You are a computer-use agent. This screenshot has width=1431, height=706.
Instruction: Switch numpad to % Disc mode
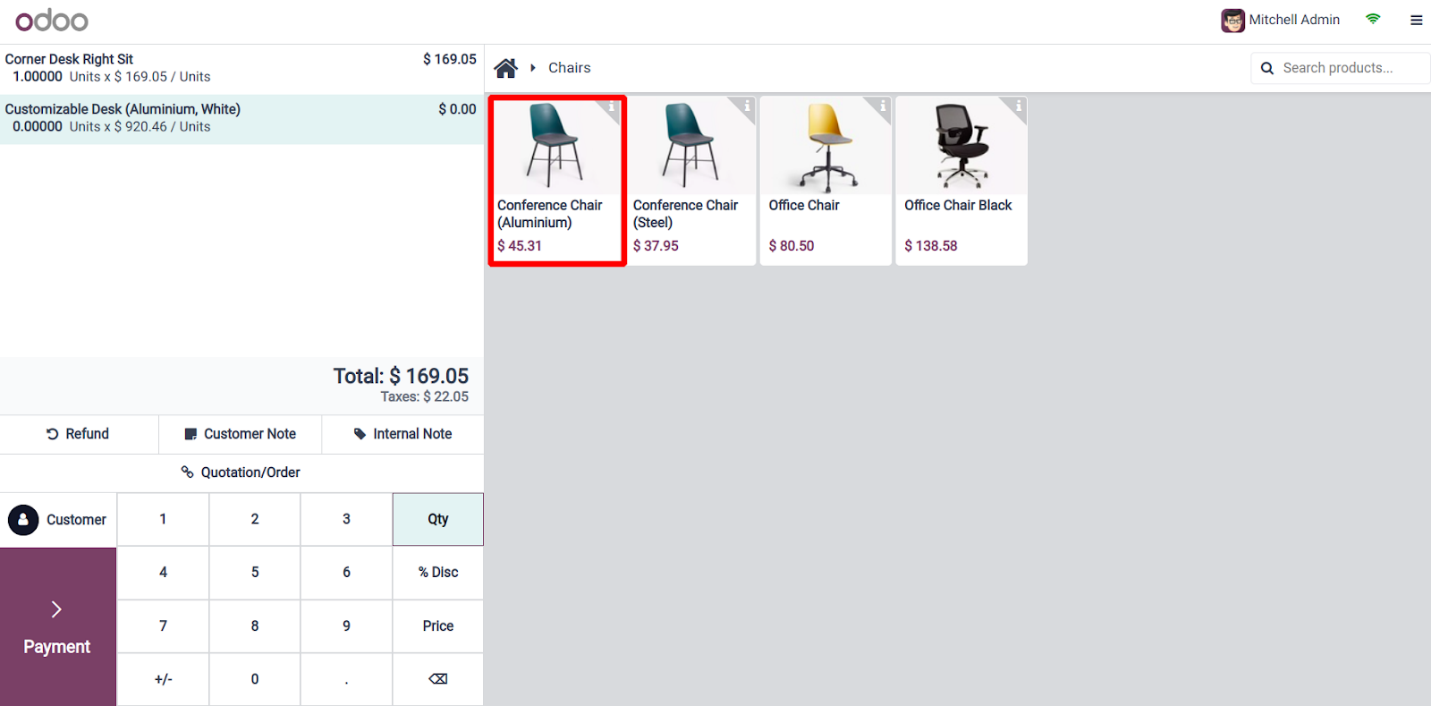[438, 572]
